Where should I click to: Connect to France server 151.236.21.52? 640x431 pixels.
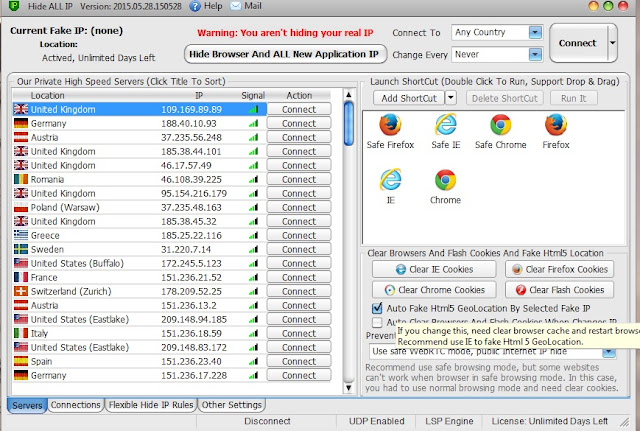pos(299,277)
